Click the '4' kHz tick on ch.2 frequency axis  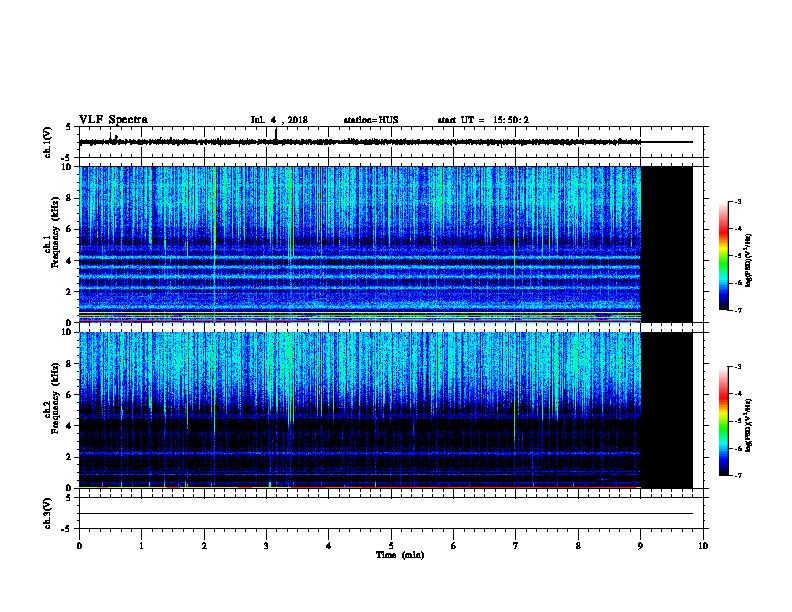(x=70, y=426)
